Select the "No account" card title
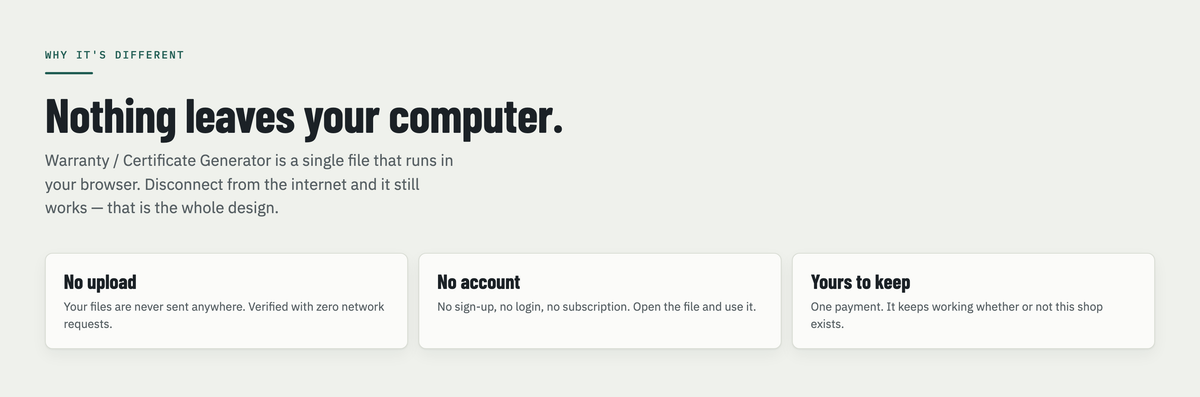Screen dimensions: 1200x397 coord(479,282)
